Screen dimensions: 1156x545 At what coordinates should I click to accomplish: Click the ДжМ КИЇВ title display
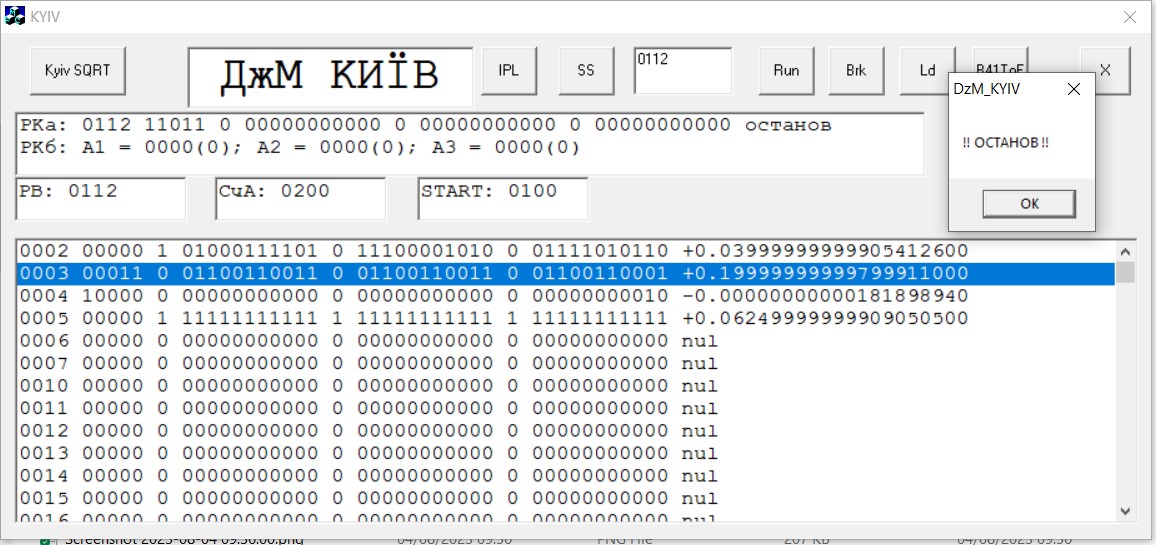coord(330,77)
